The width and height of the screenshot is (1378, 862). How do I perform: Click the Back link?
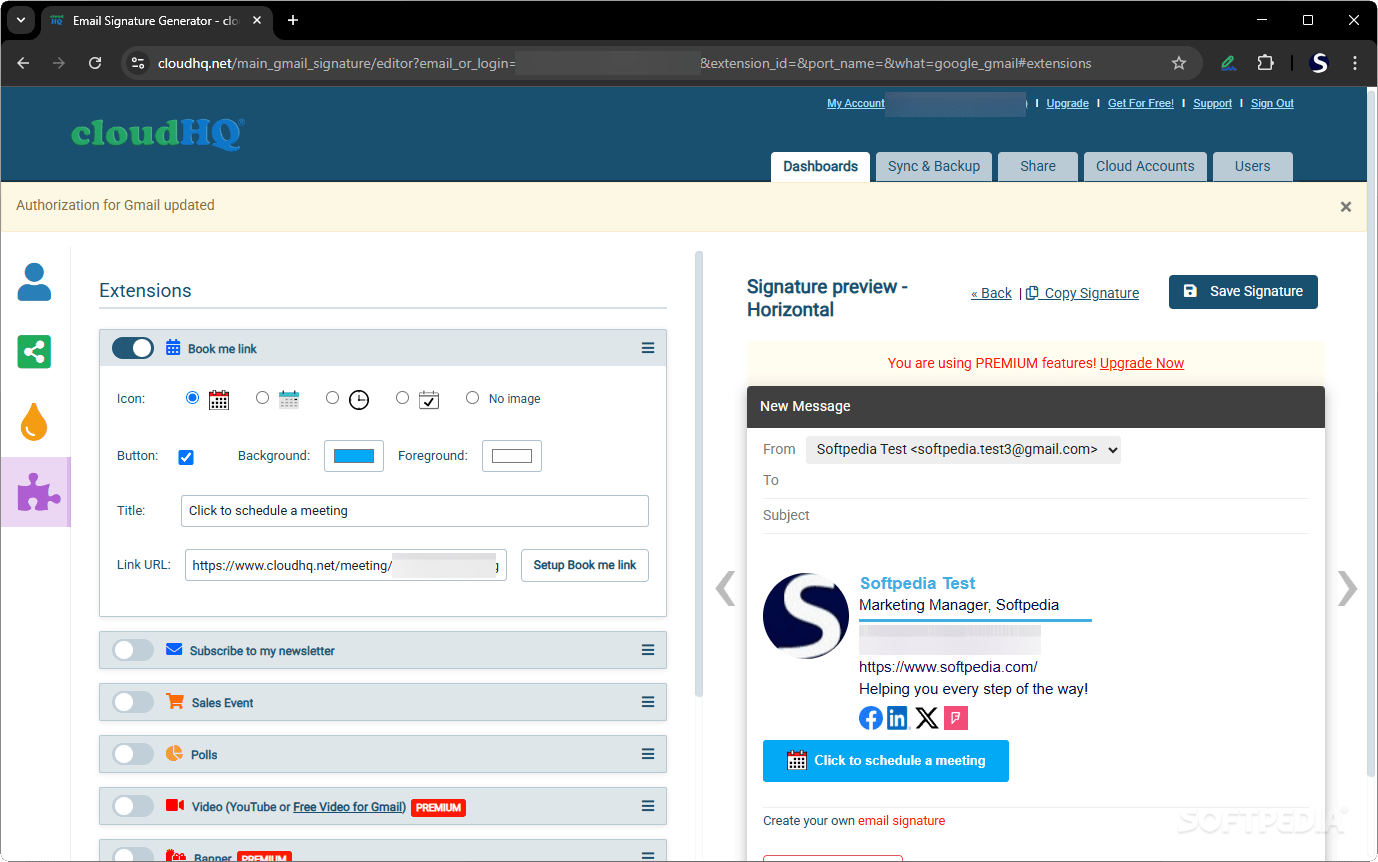tap(991, 293)
